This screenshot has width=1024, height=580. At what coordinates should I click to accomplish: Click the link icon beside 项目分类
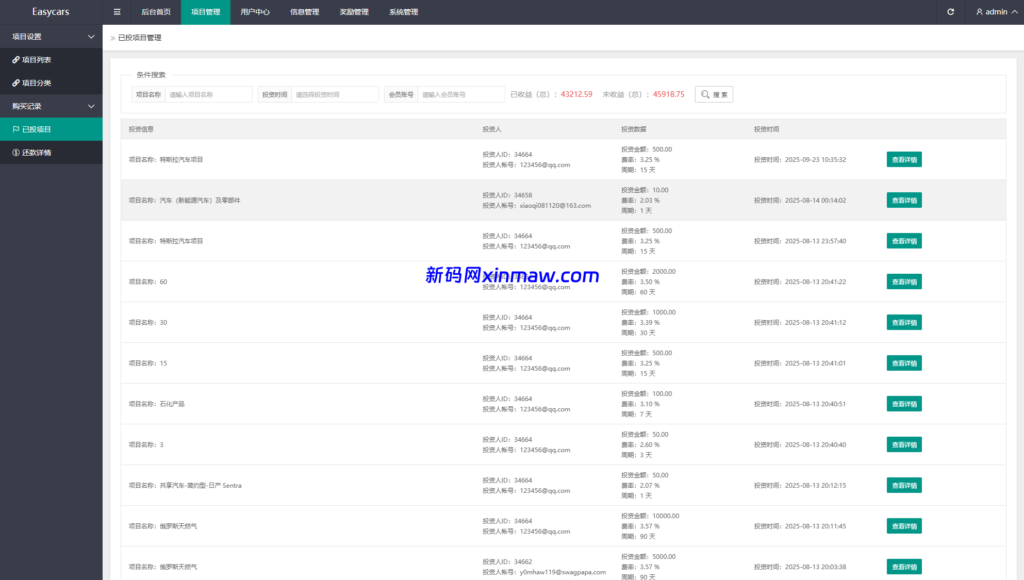[x=15, y=83]
